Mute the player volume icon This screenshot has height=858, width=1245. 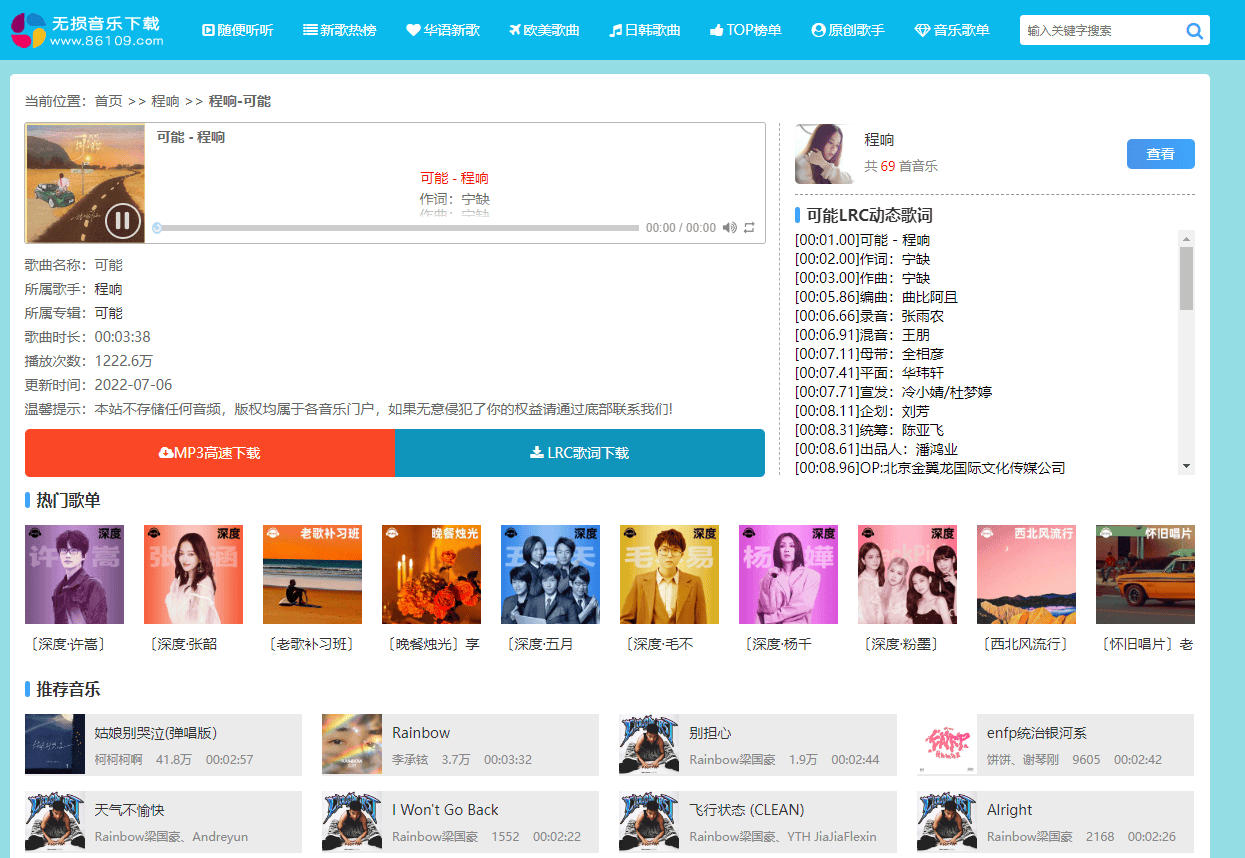pyautogui.click(x=729, y=228)
